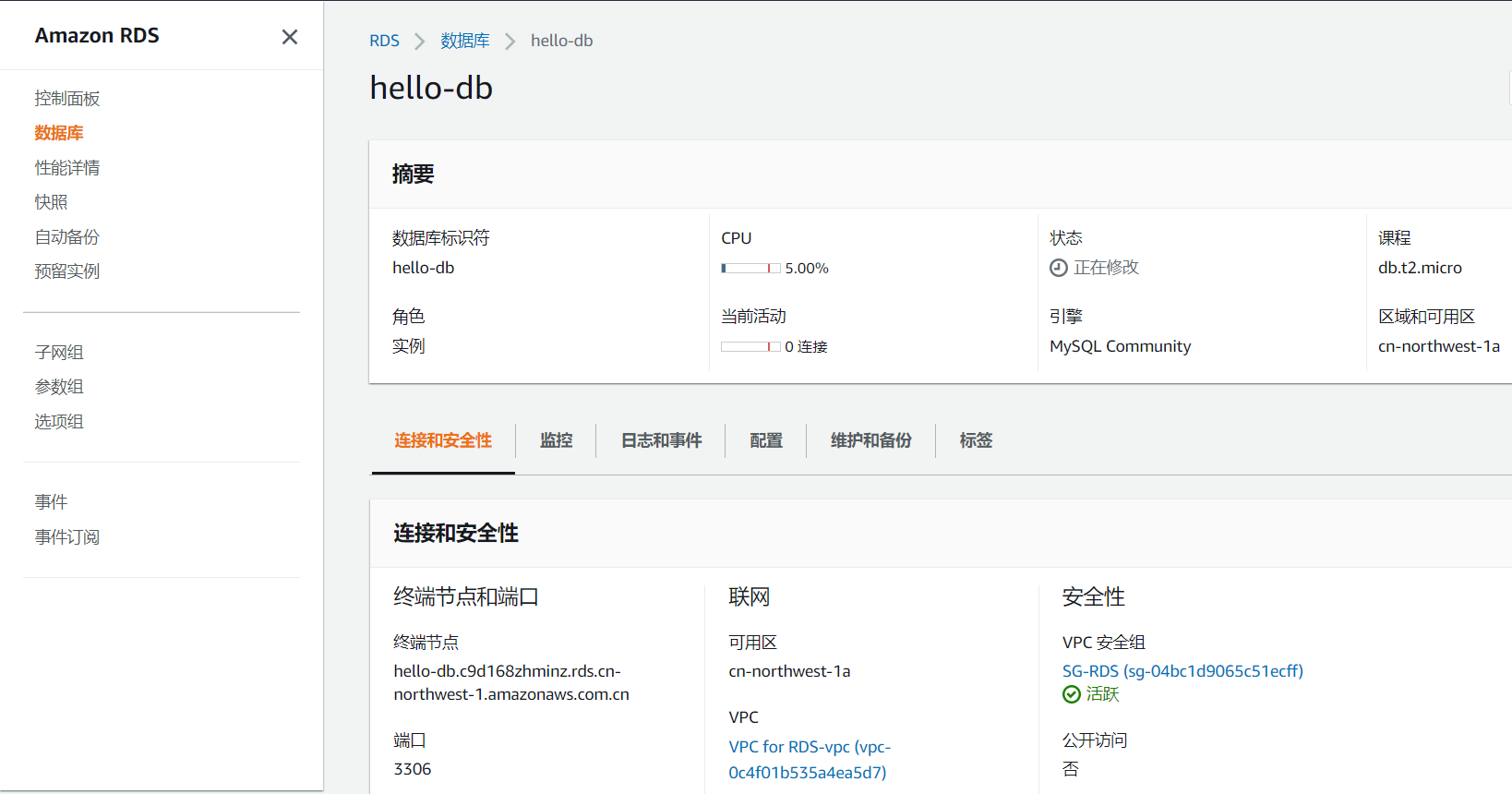
Task: Click the clock icon next to 正在修改 status
Action: (1059, 268)
